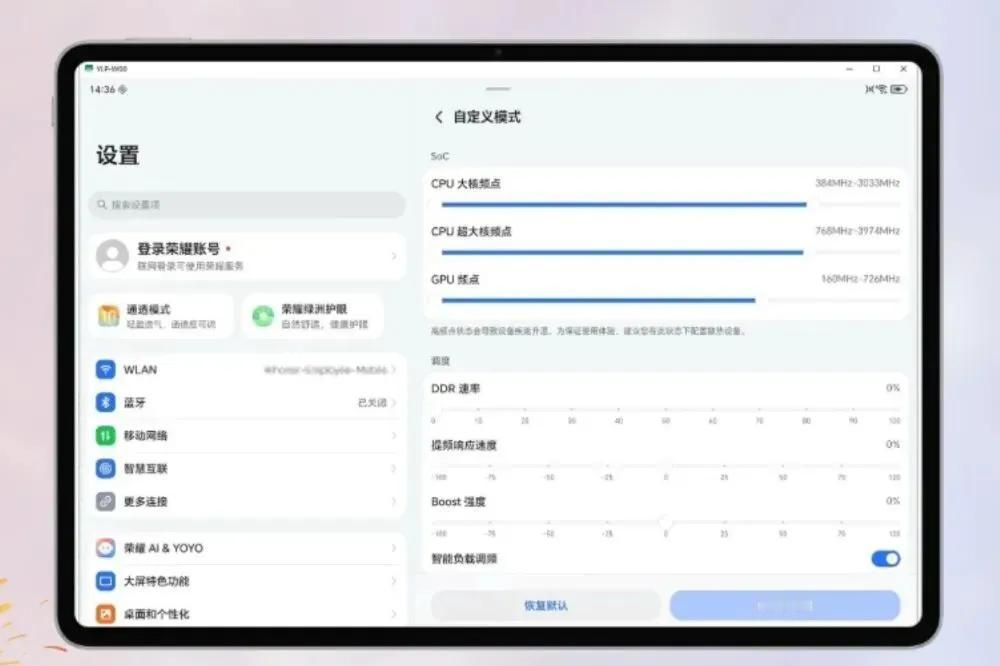The width and height of the screenshot is (1000, 666).
Task: Click the 通透模式 yellow icon
Action: (x=108, y=316)
